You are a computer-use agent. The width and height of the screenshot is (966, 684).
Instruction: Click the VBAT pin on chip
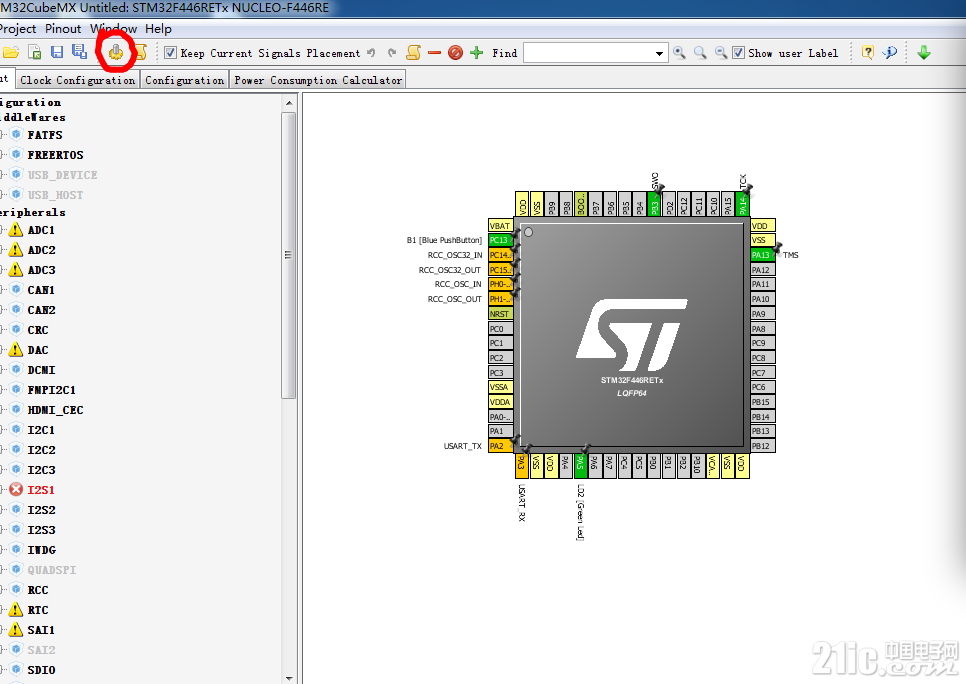[x=500, y=226]
